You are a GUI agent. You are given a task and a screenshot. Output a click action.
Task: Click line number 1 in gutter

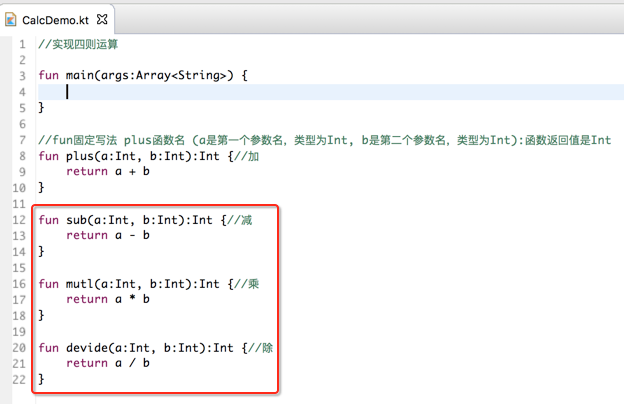click(22, 44)
